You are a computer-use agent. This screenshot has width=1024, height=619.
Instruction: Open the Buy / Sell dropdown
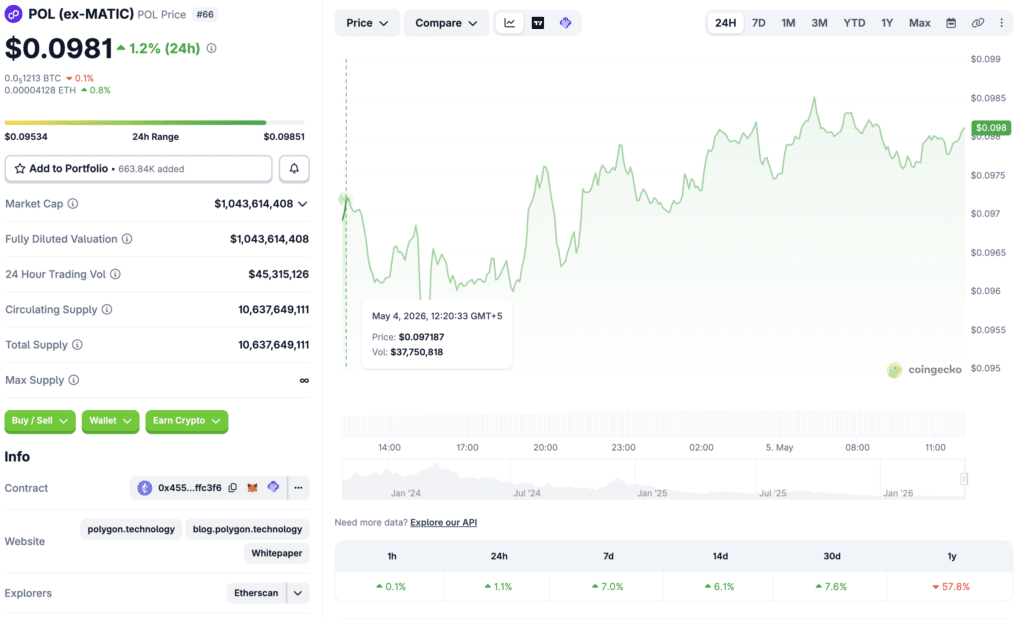tap(40, 421)
